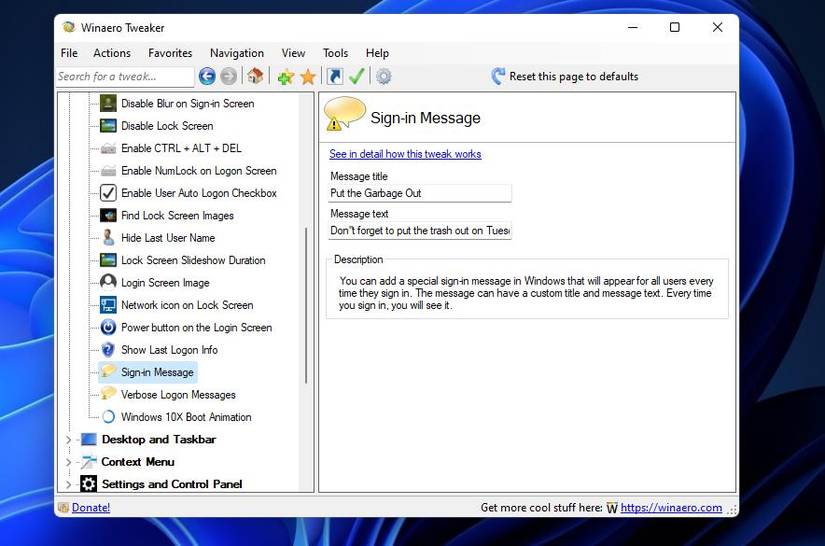The height and width of the screenshot is (546, 825).
Task: Click the icon beside Enable NumLock on Logon Screen
Action: point(108,170)
